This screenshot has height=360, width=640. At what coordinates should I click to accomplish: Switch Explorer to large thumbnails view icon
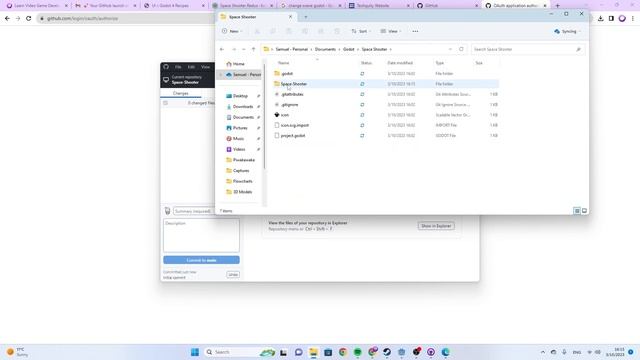[x=584, y=211]
